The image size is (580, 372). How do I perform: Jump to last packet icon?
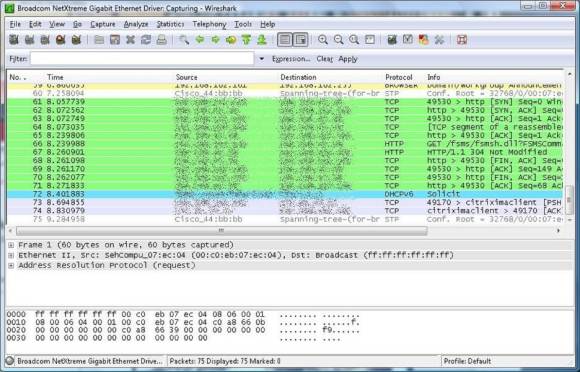pyautogui.click(x=262, y=40)
